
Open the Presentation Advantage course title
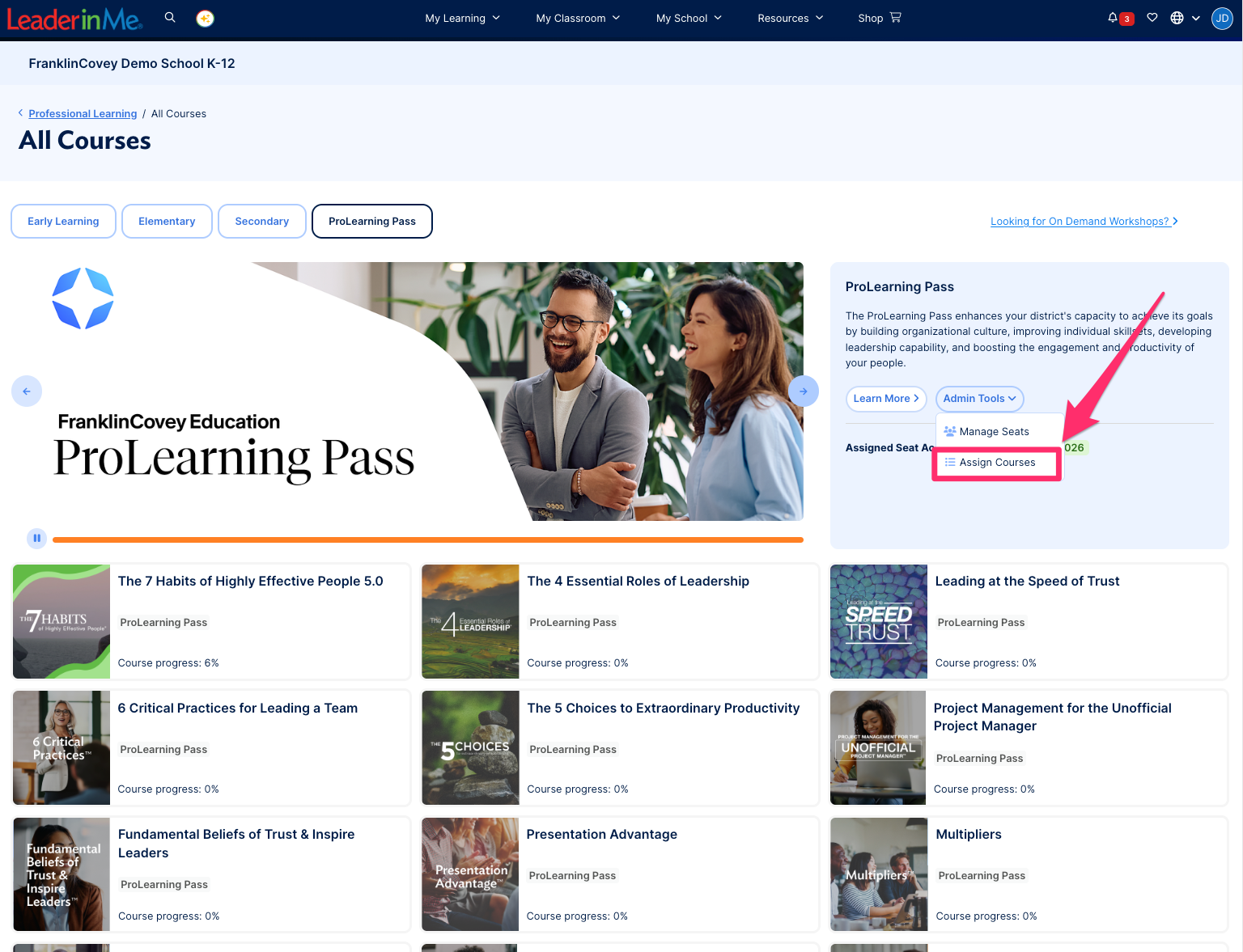click(602, 835)
